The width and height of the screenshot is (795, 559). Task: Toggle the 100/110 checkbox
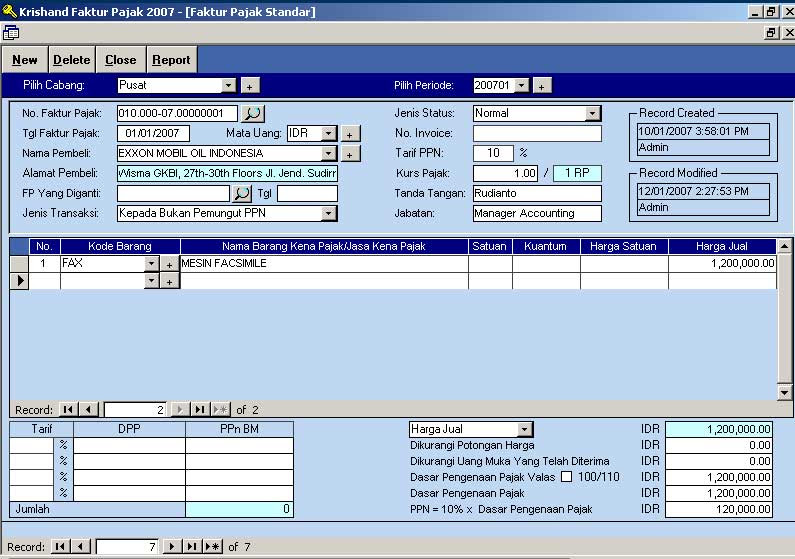coord(567,476)
